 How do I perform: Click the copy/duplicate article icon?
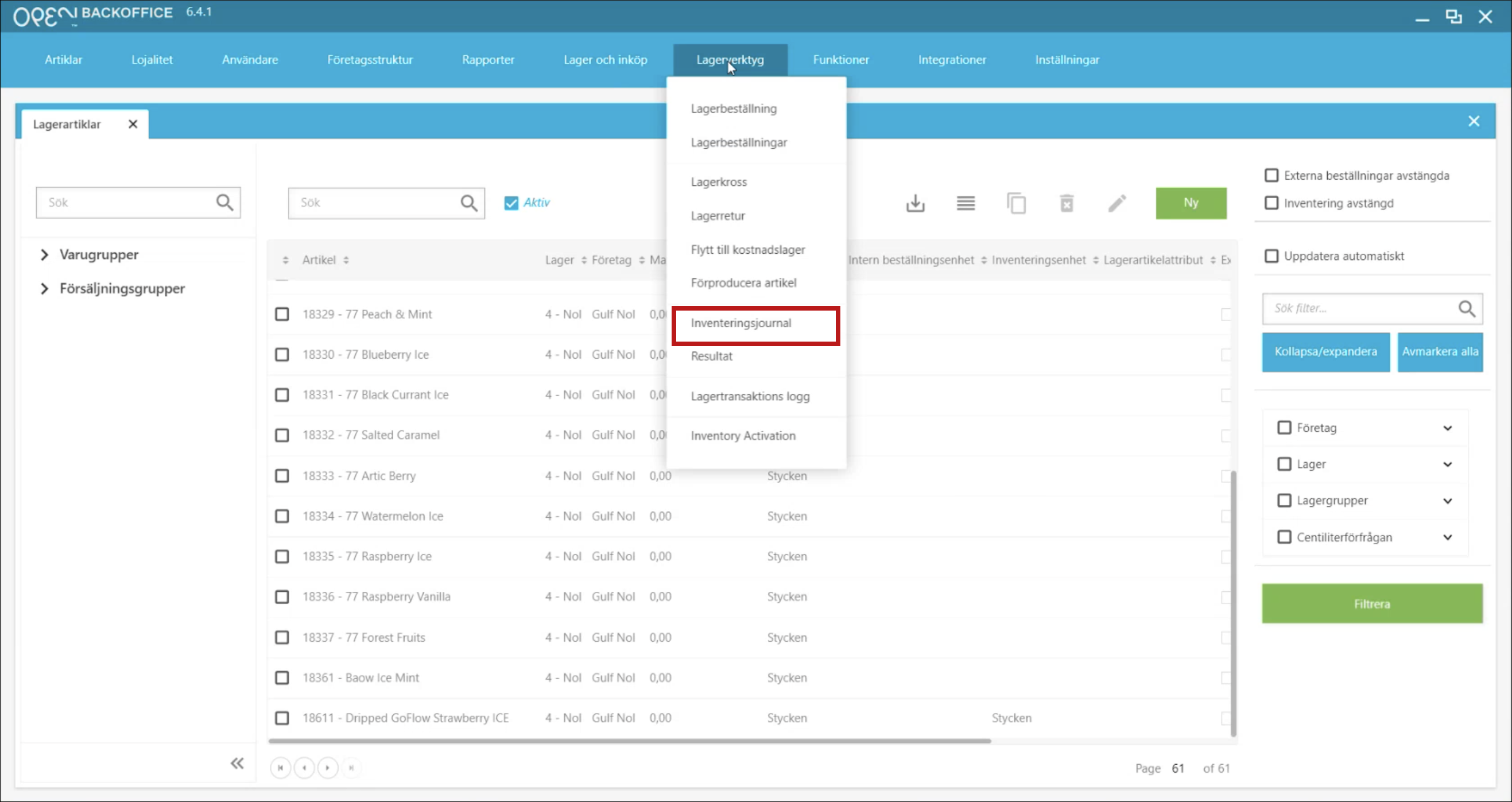coord(1016,203)
